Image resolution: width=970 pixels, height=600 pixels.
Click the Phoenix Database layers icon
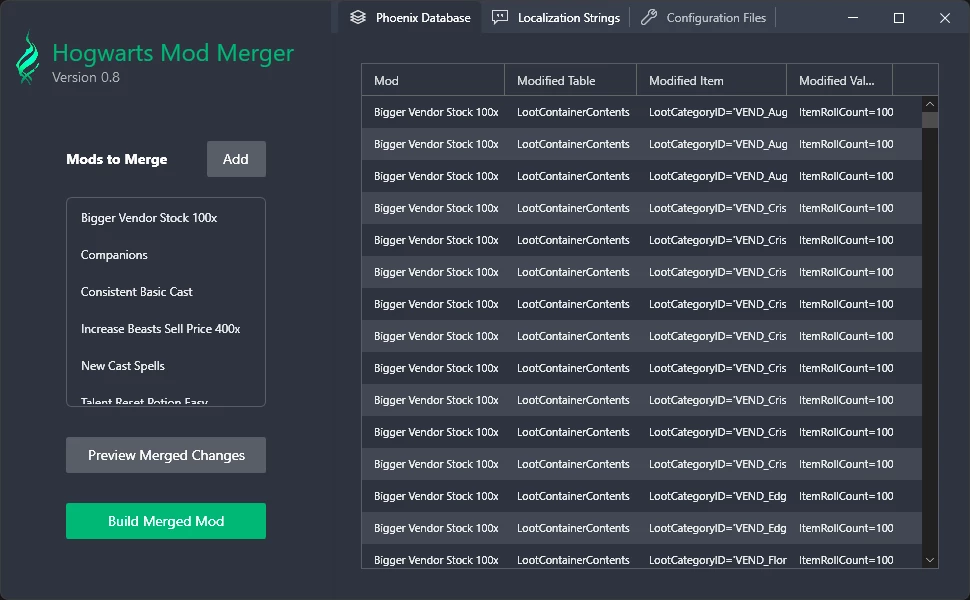click(358, 18)
